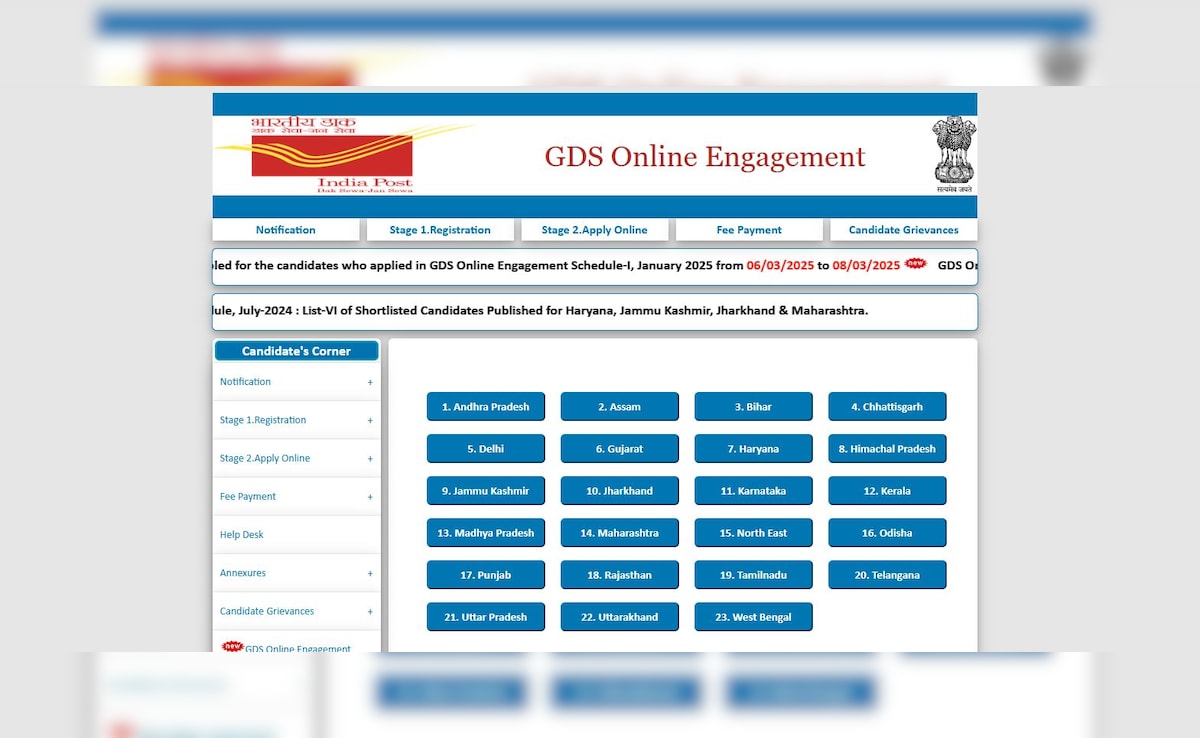Open Stage 2.Apply Online top menu
1200x738 pixels.
[594, 230]
